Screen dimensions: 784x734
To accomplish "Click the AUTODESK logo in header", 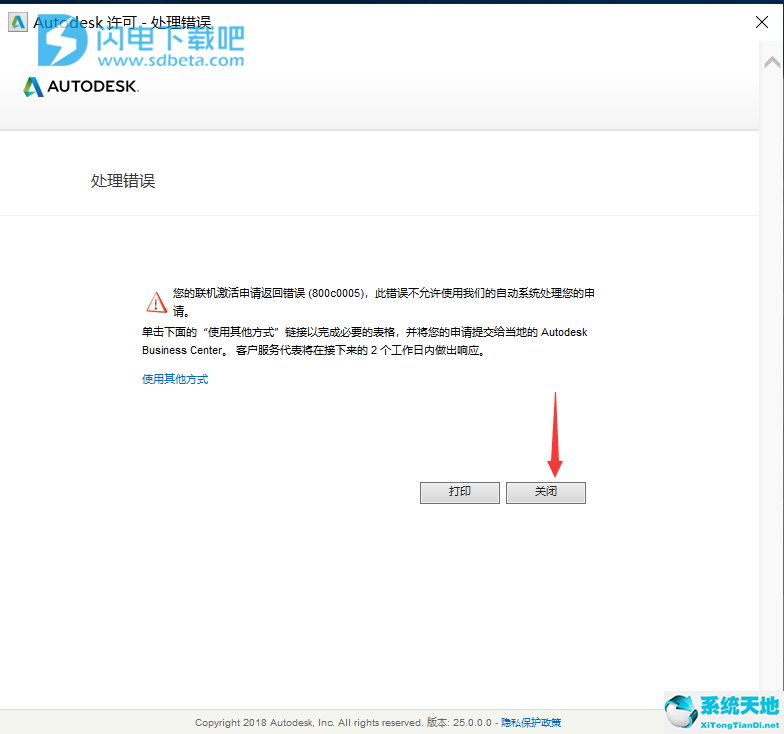I will click(81, 86).
